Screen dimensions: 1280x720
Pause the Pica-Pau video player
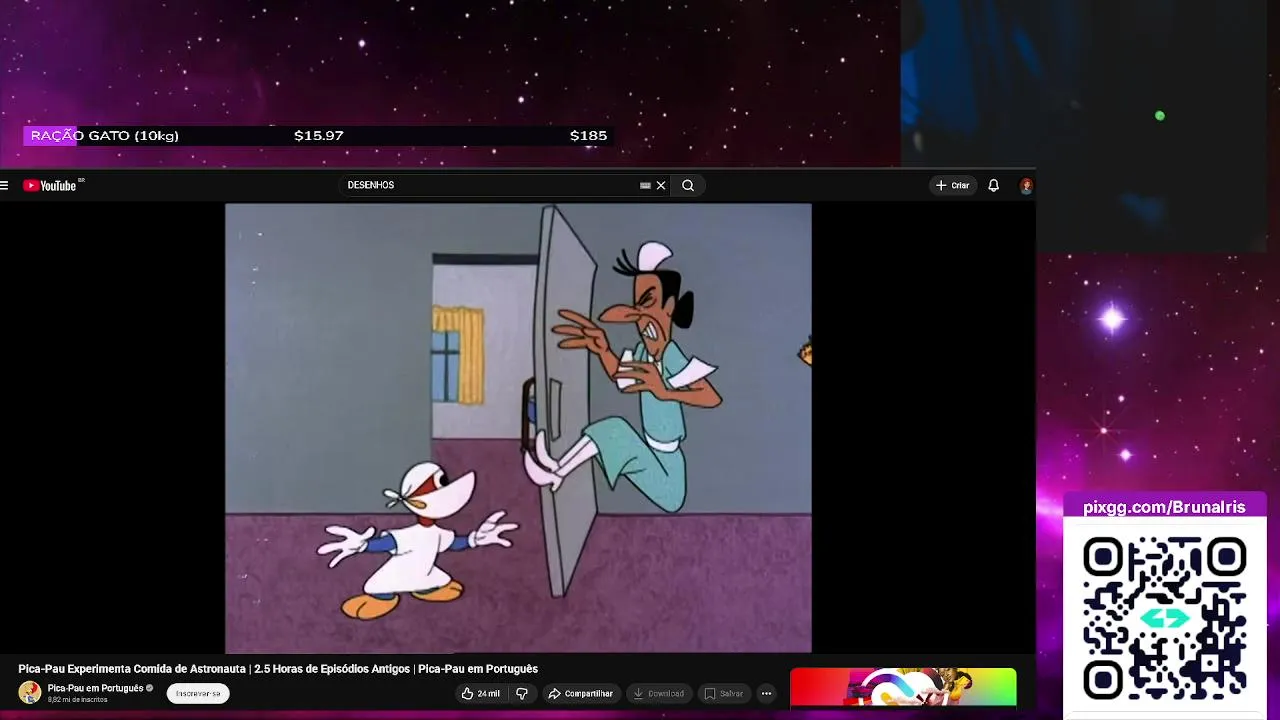[518, 428]
